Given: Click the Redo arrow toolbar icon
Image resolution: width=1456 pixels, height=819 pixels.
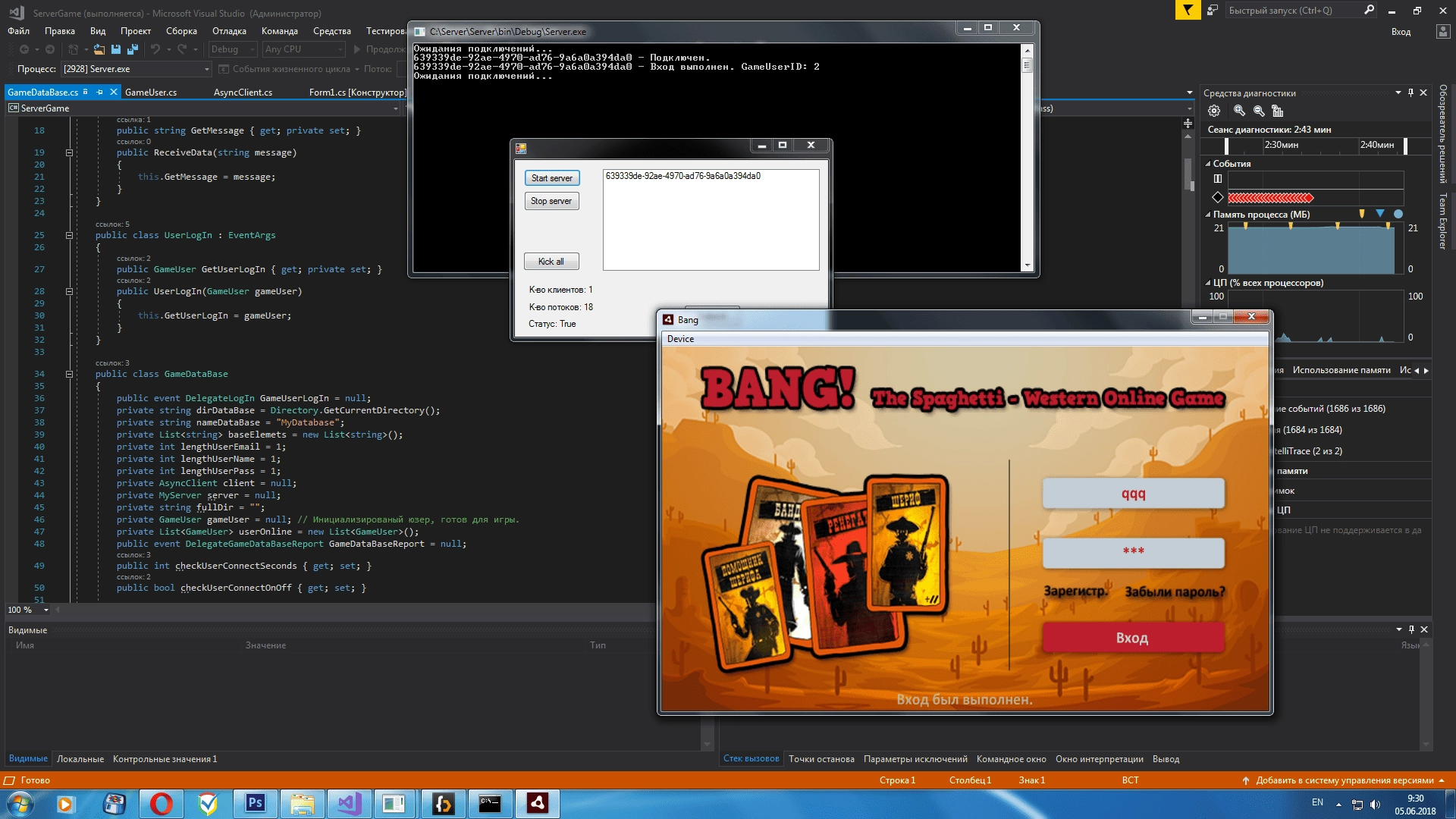Looking at the screenshot, I should coord(182,49).
